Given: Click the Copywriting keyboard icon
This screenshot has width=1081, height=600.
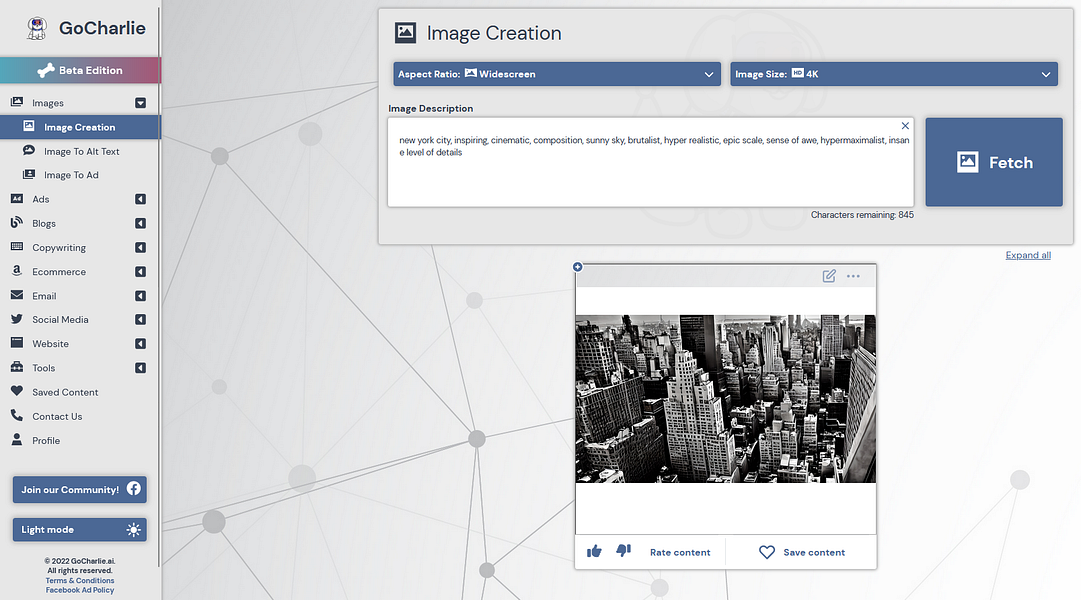Looking at the screenshot, I should click(17, 246).
